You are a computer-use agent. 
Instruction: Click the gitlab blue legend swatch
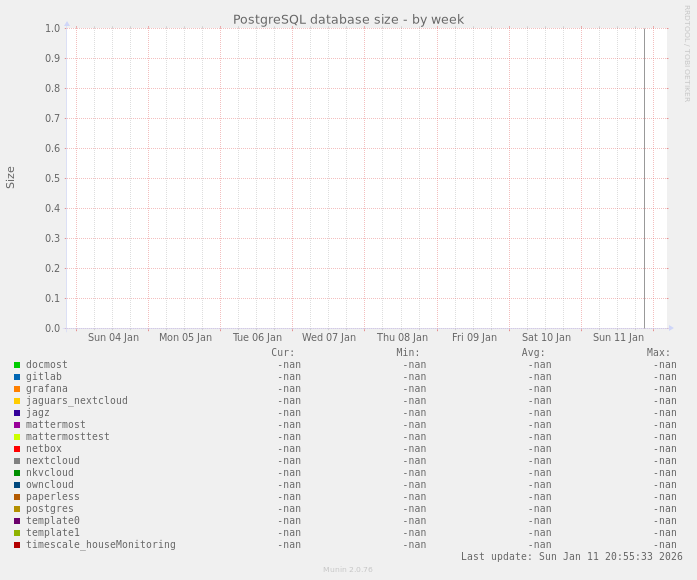[x=17, y=377]
